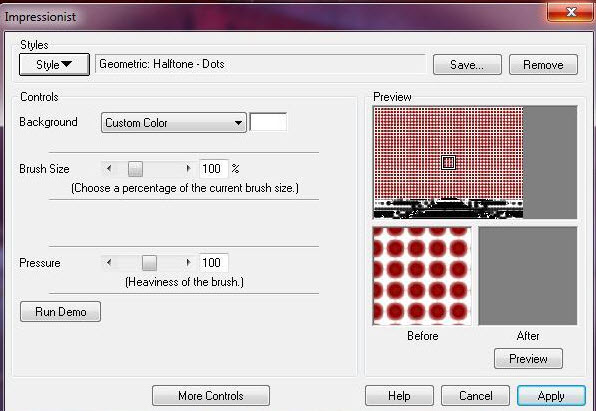Screen dimensions: 596x411
Task: Click the Pressure value input field
Action: (213, 263)
